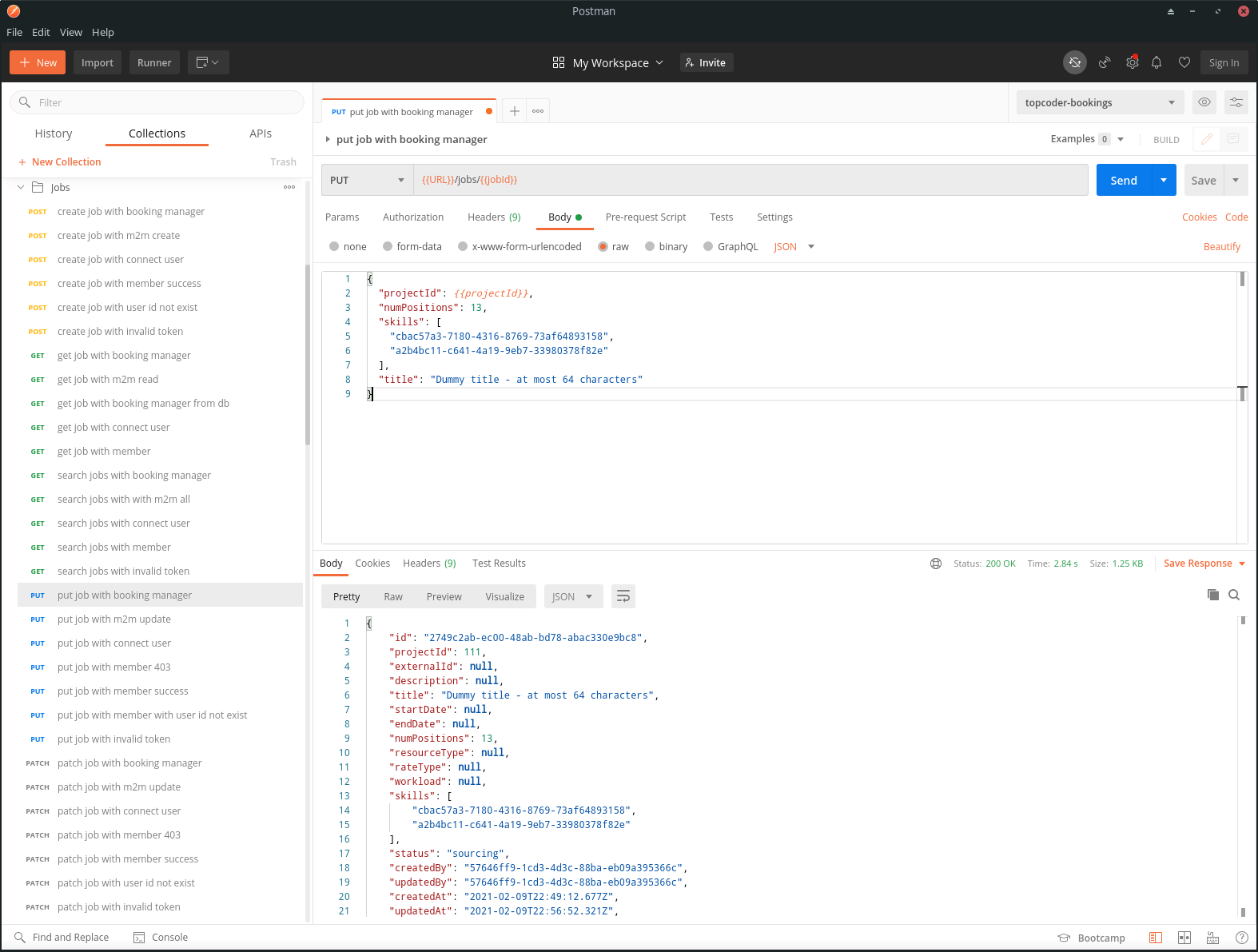Open the Console from status bar
The image size is (1258, 952).
coord(161,938)
